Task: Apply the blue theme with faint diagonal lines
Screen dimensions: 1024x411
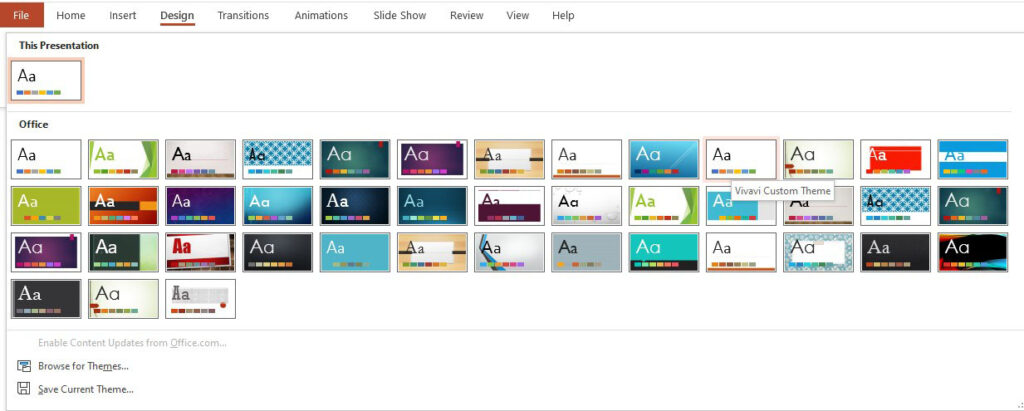Action: pos(664,159)
